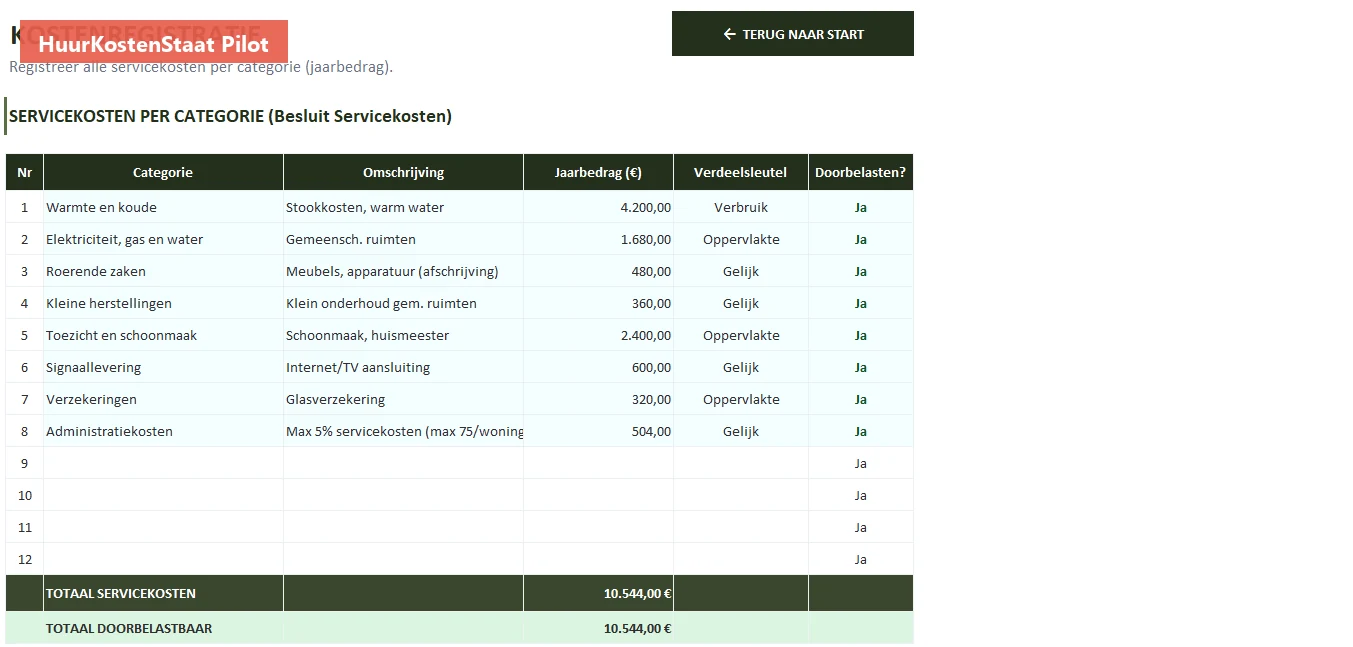Viewport: 1353px width, 647px height.
Task: Open the Gelijk key for Administratiekosten
Action: [x=741, y=431]
